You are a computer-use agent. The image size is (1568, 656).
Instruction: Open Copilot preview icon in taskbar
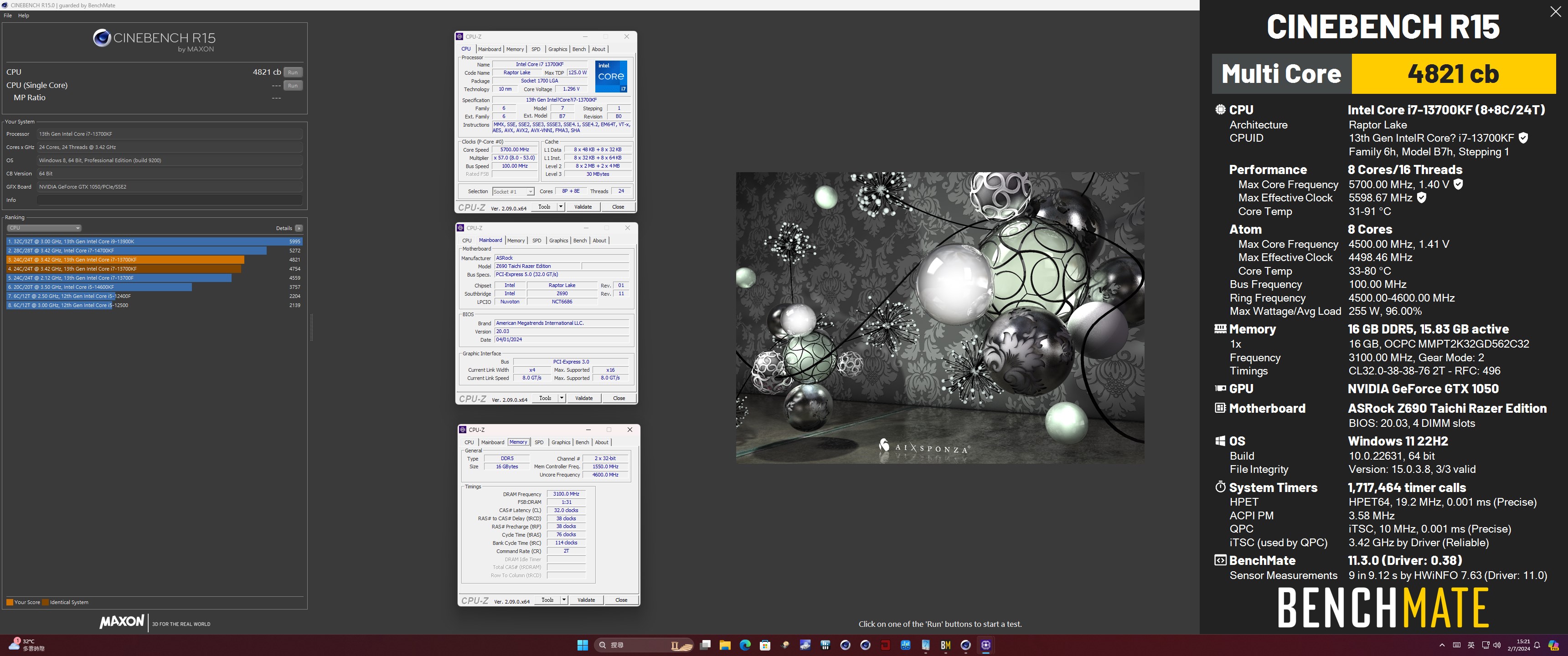click(1553, 645)
